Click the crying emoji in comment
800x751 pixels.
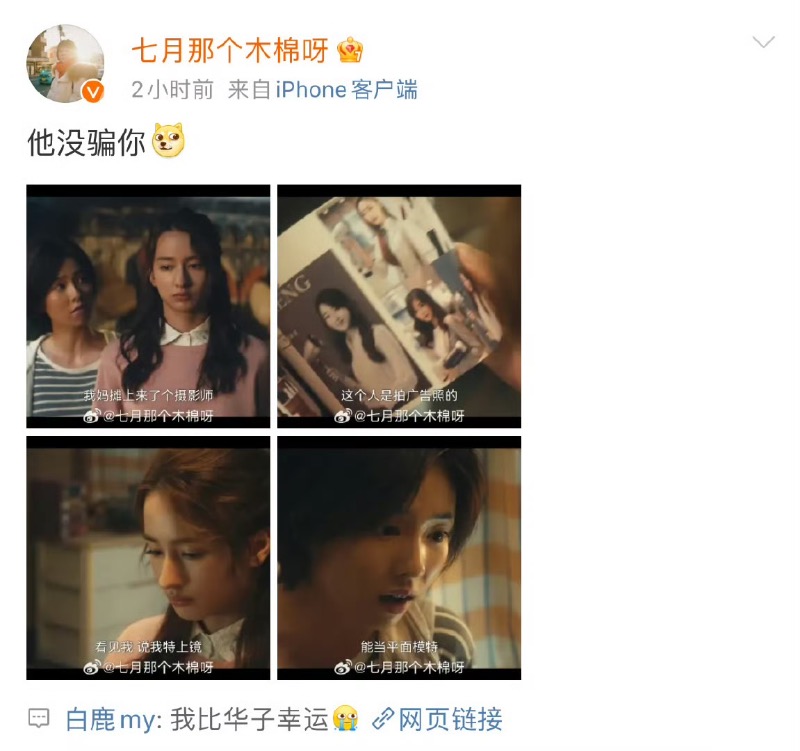[x=345, y=718]
